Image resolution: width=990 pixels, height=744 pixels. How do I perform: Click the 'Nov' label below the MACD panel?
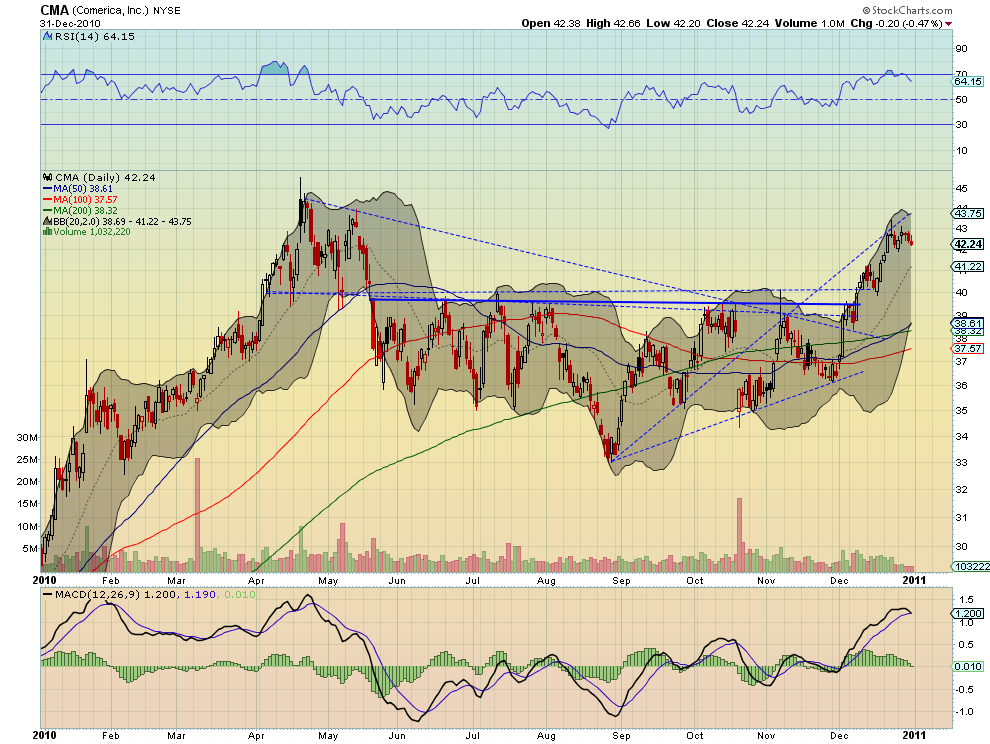click(x=766, y=736)
